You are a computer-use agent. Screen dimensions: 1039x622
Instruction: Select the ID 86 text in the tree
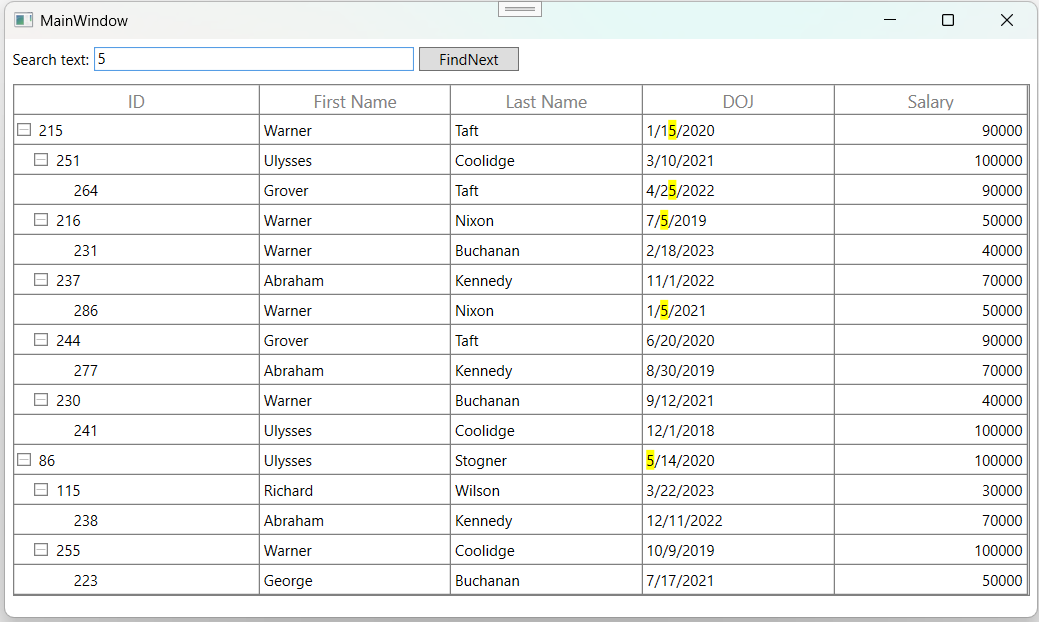pos(46,460)
